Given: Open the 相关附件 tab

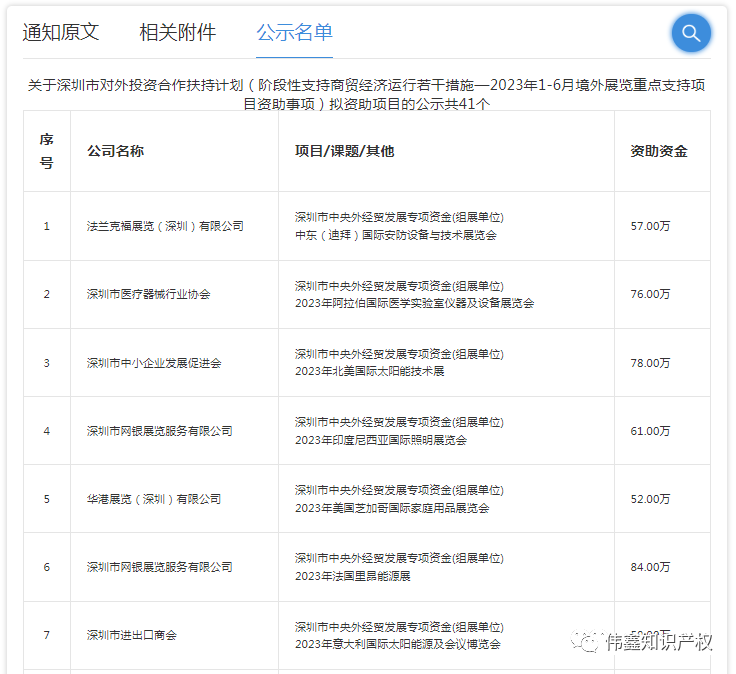Looking at the screenshot, I should 177,32.
